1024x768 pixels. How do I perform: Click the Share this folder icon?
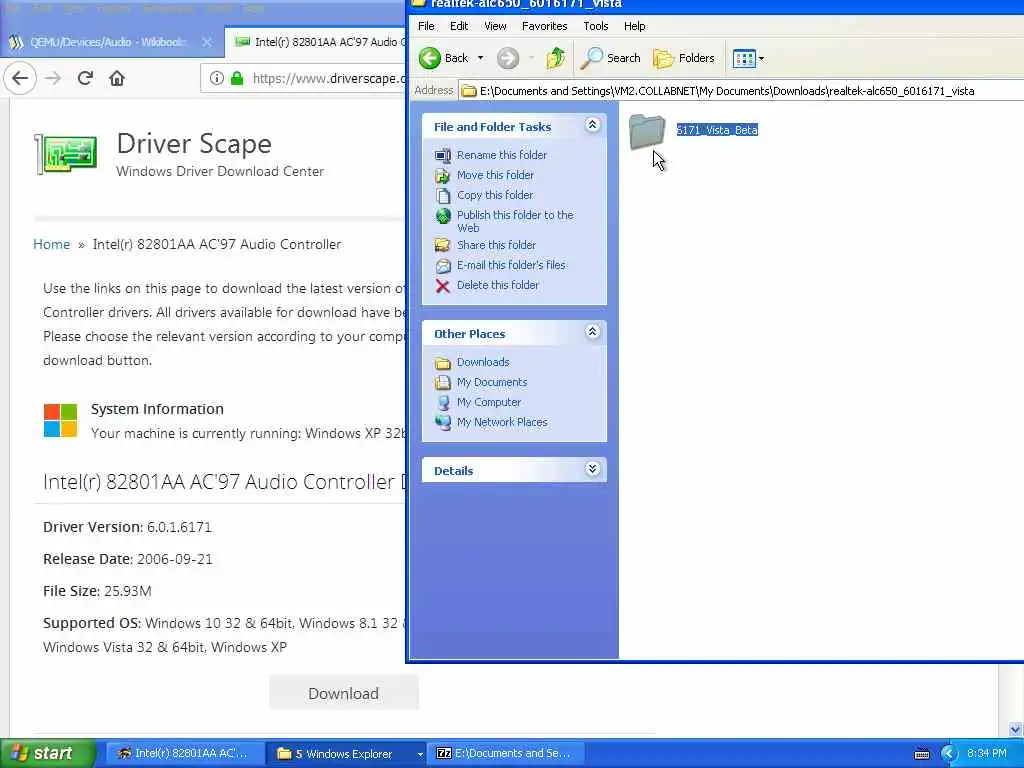[x=443, y=245]
